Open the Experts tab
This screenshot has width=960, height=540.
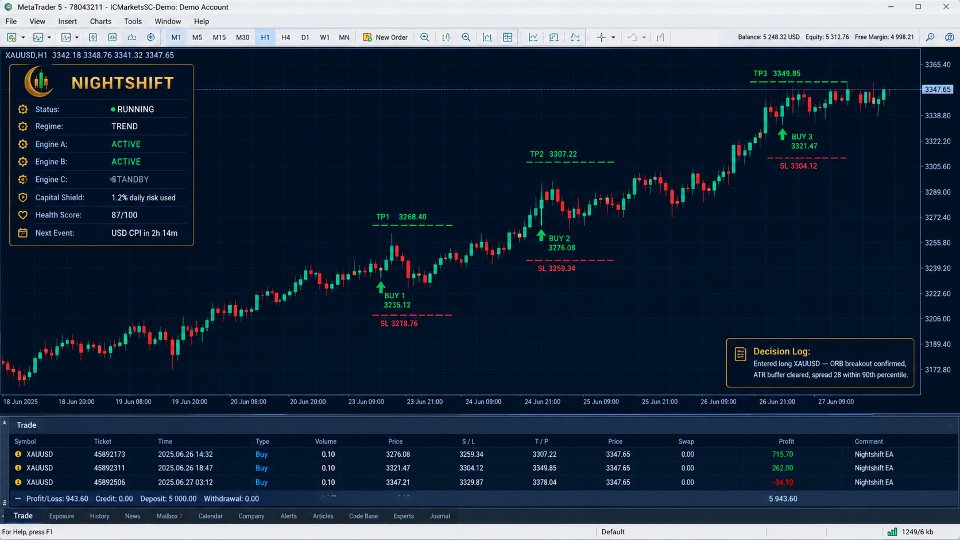(403, 516)
